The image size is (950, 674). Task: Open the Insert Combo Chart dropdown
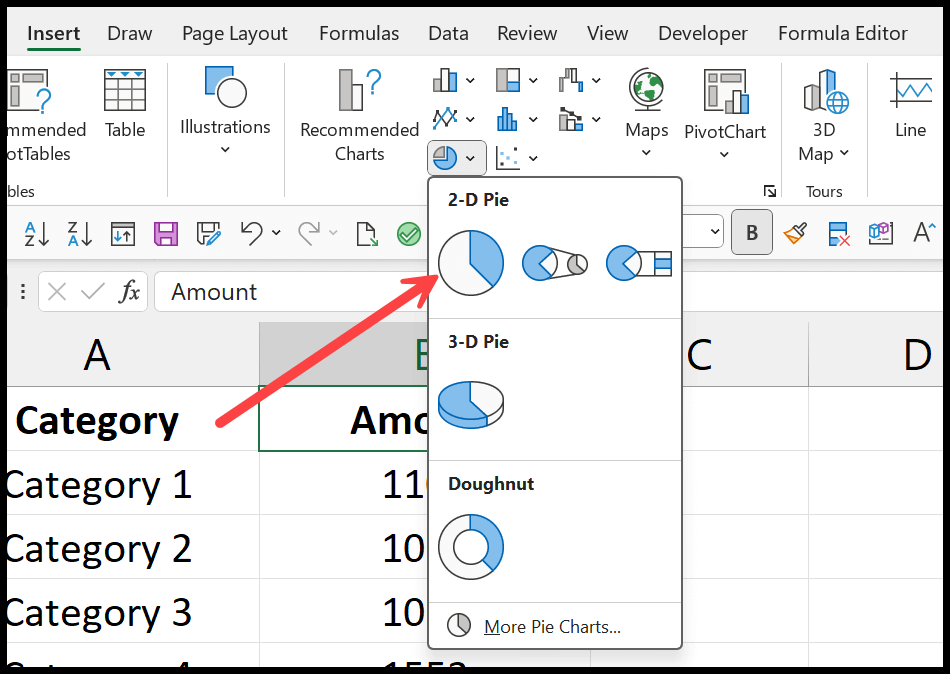pos(579,119)
